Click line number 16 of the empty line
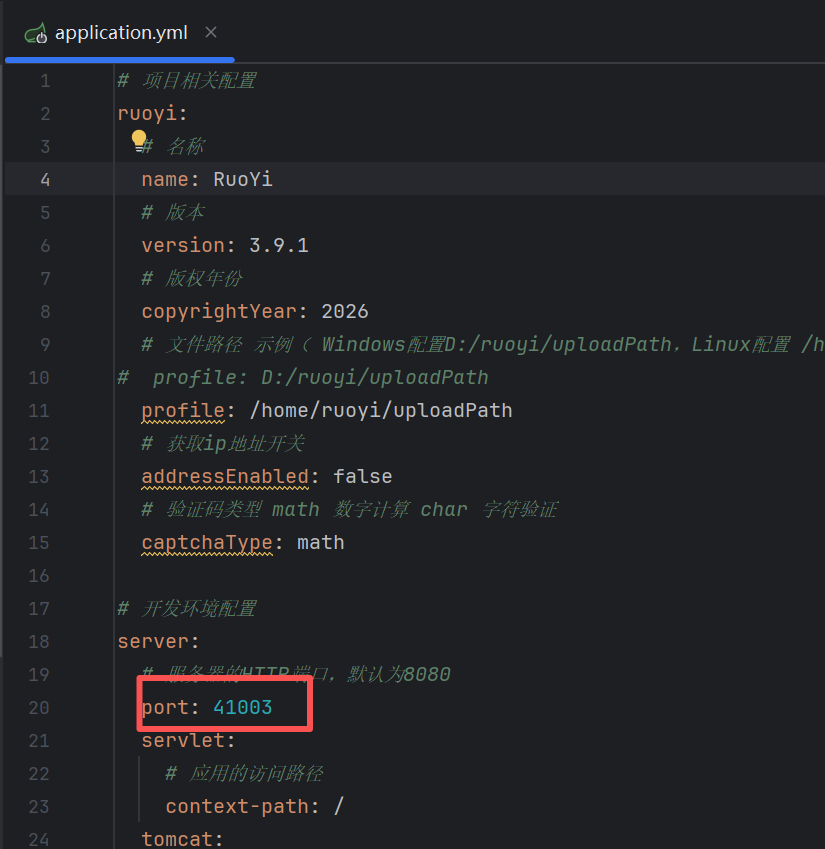 pos(38,576)
